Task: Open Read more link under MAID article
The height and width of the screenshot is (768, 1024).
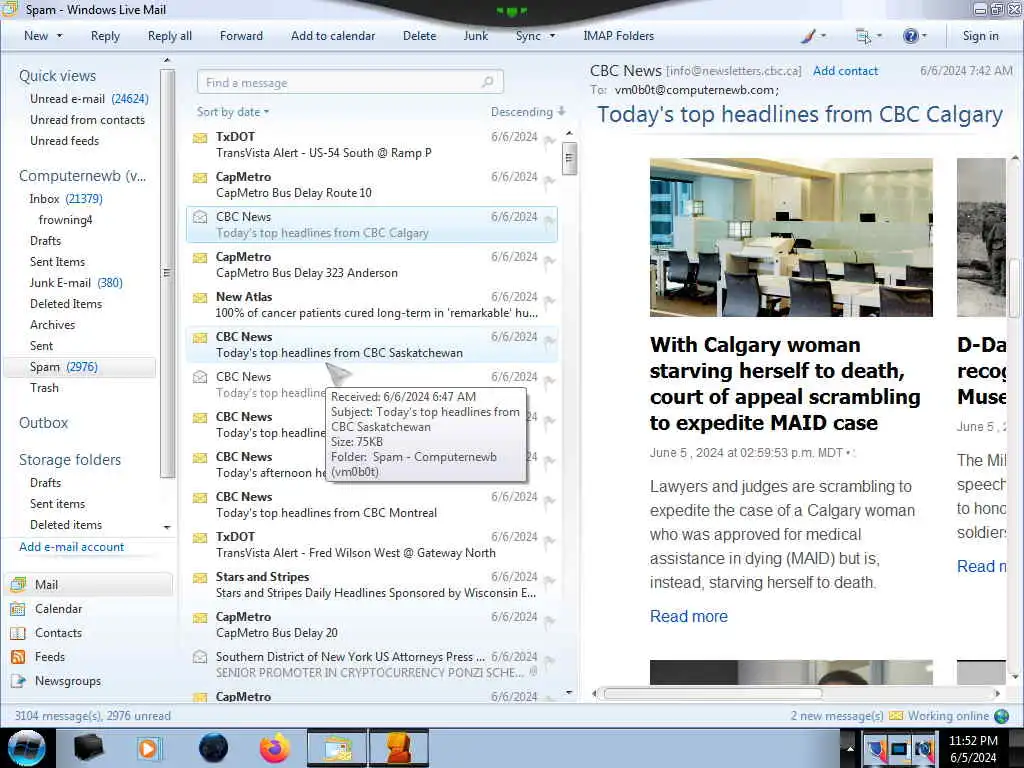Action: pyautogui.click(x=688, y=616)
